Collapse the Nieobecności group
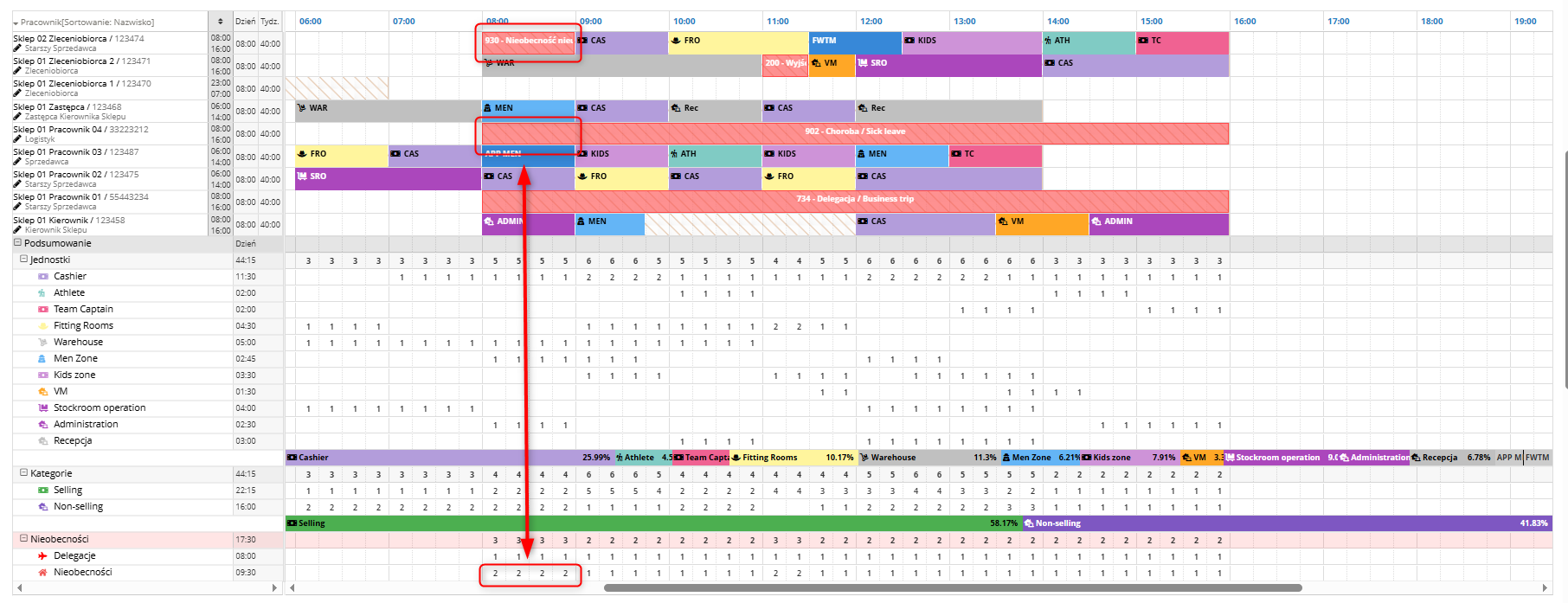The image size is (1568, 603). pos(24,538)
